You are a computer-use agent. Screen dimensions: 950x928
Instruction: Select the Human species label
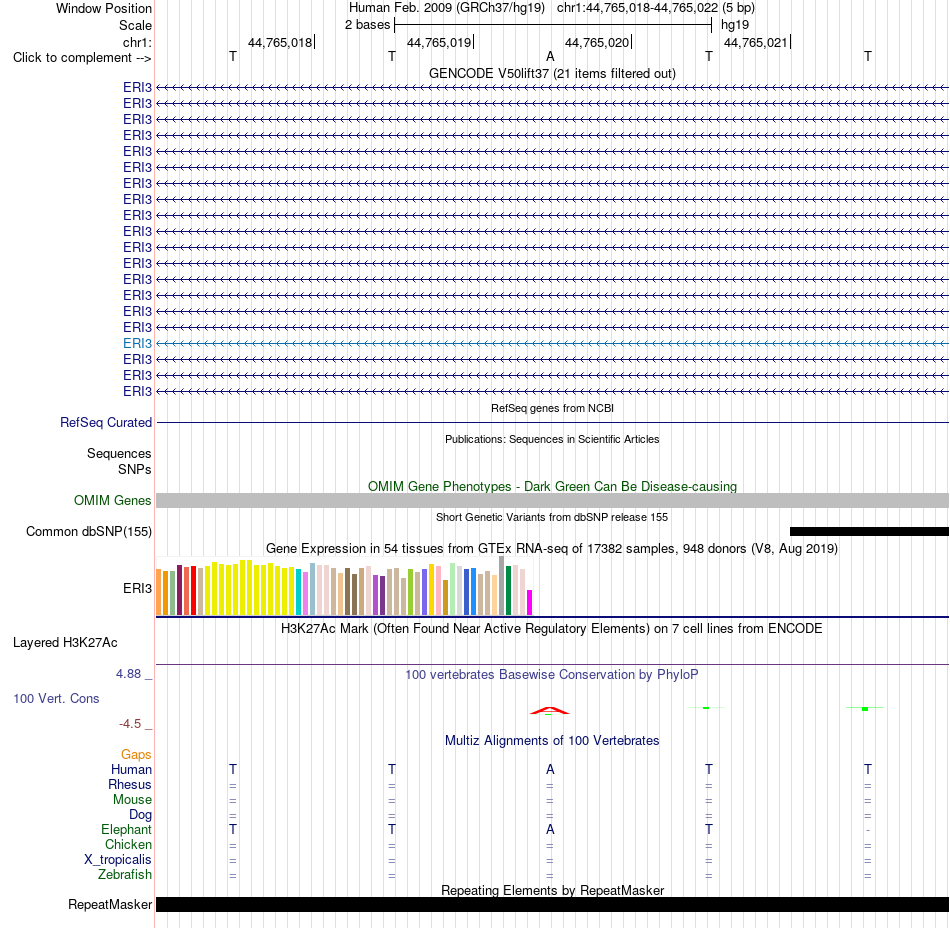tap(131, 769)
